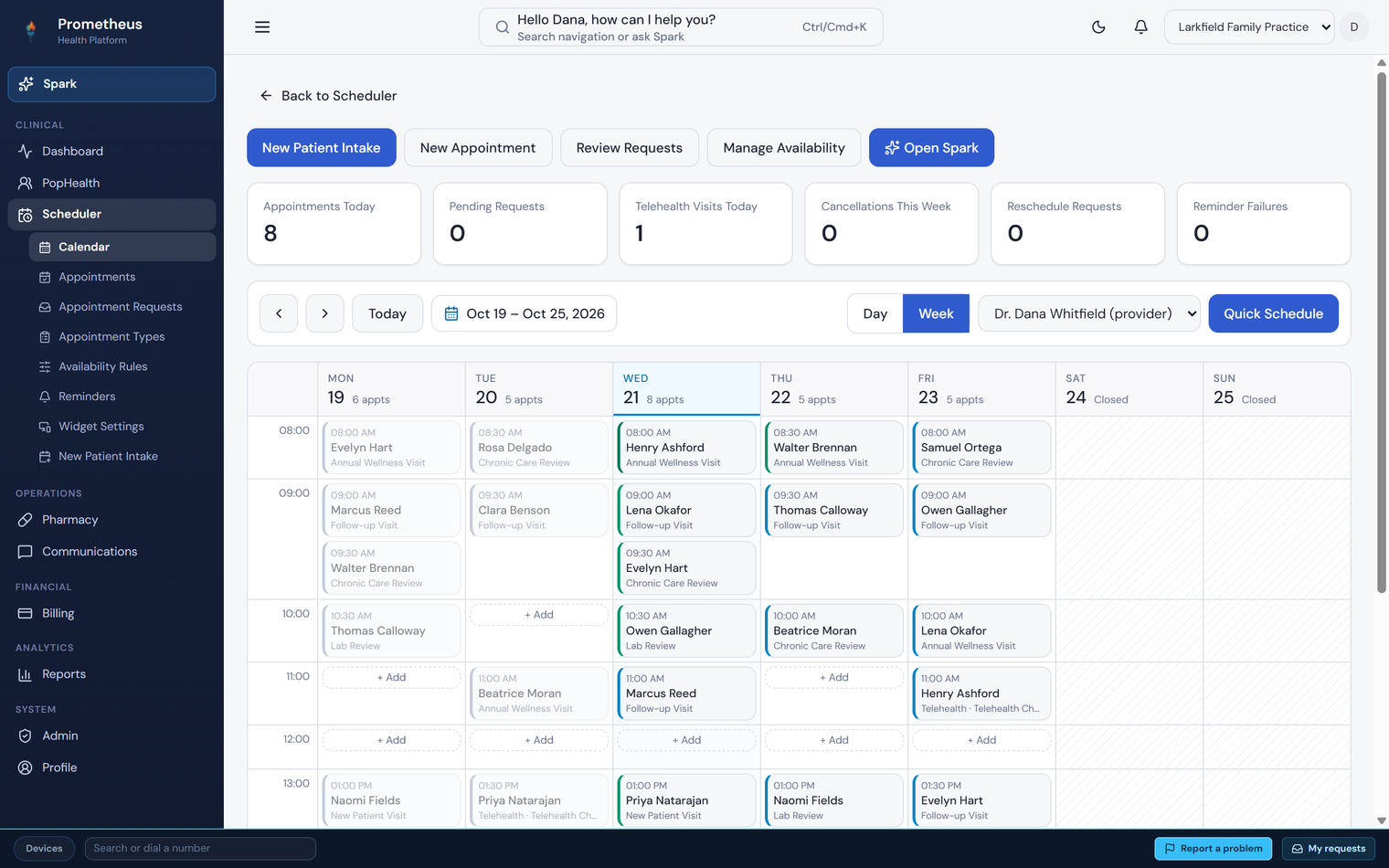Open Appointment Requests submenu item
1389x868 pixels.
tap(122, 307)
